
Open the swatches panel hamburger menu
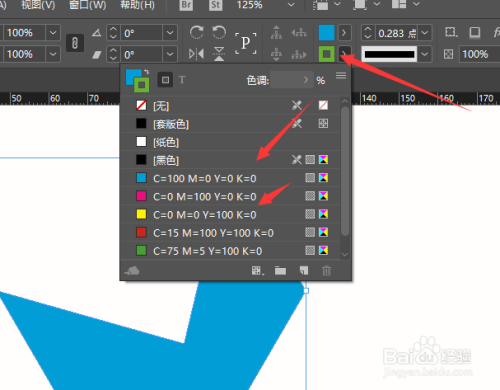point(341,76)
